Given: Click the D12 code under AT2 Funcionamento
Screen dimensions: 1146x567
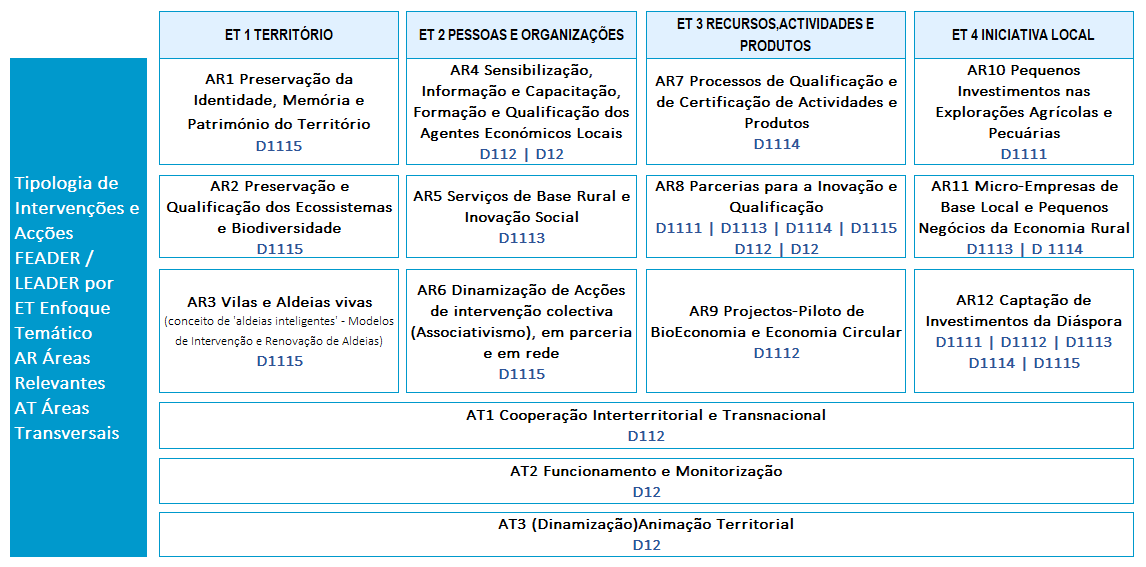Looking at the screenshot, I should pos(646,492).
